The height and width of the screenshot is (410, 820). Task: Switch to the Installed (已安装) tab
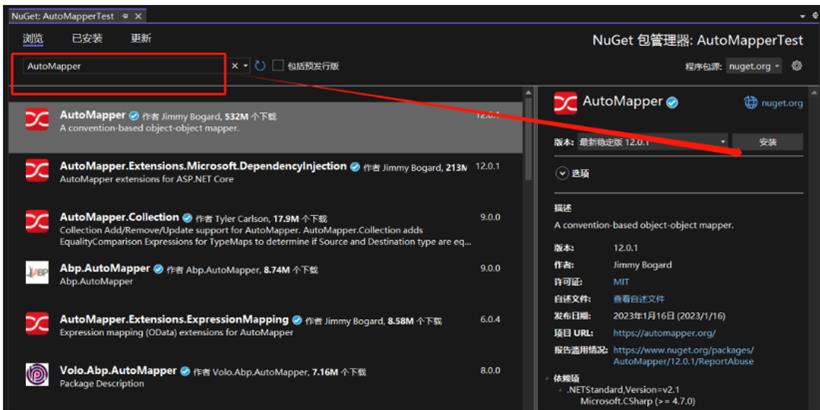click(87, 39)
